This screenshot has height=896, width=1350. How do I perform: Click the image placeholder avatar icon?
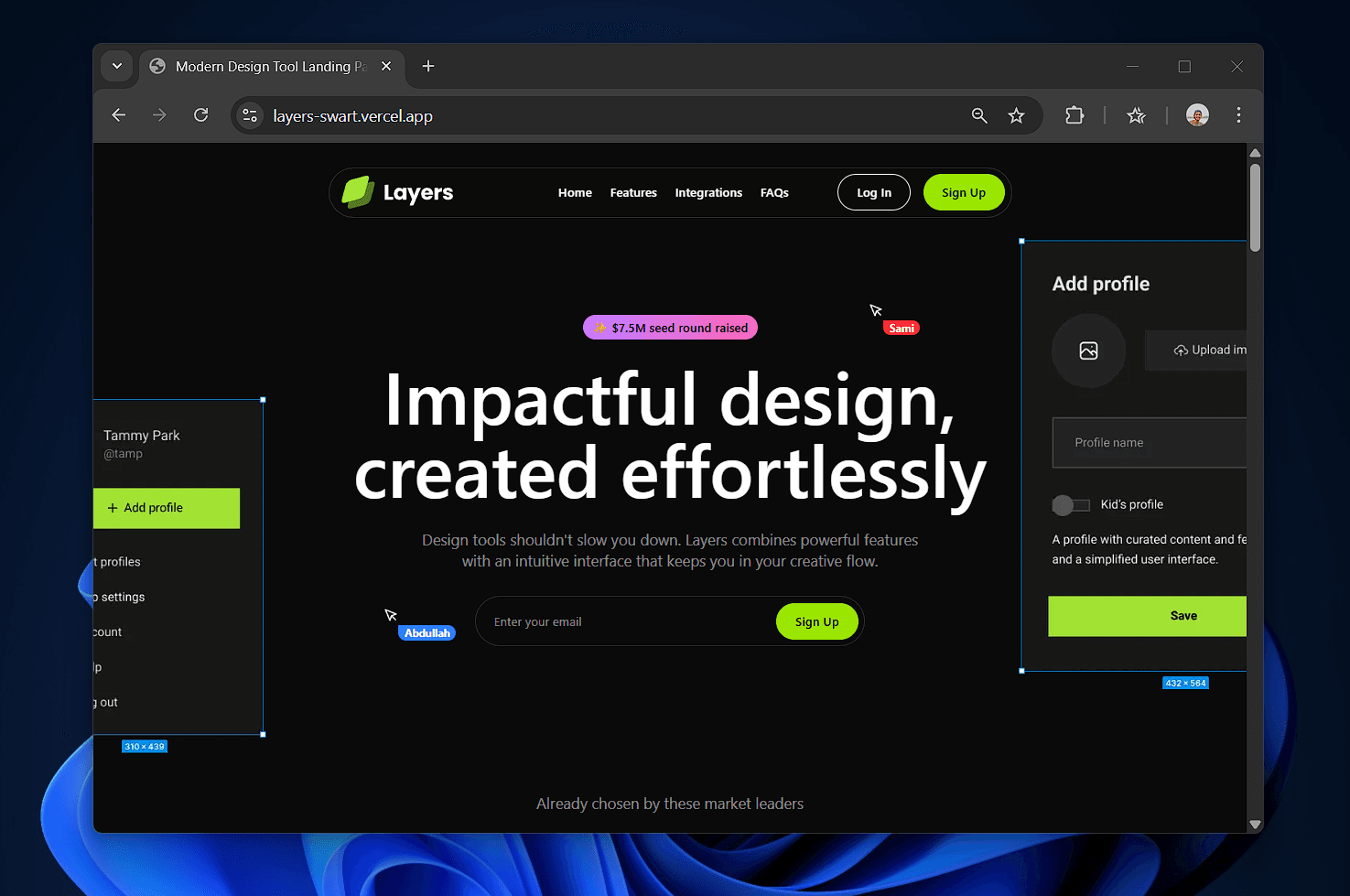pyautogui.click(x=1088, y=351)
